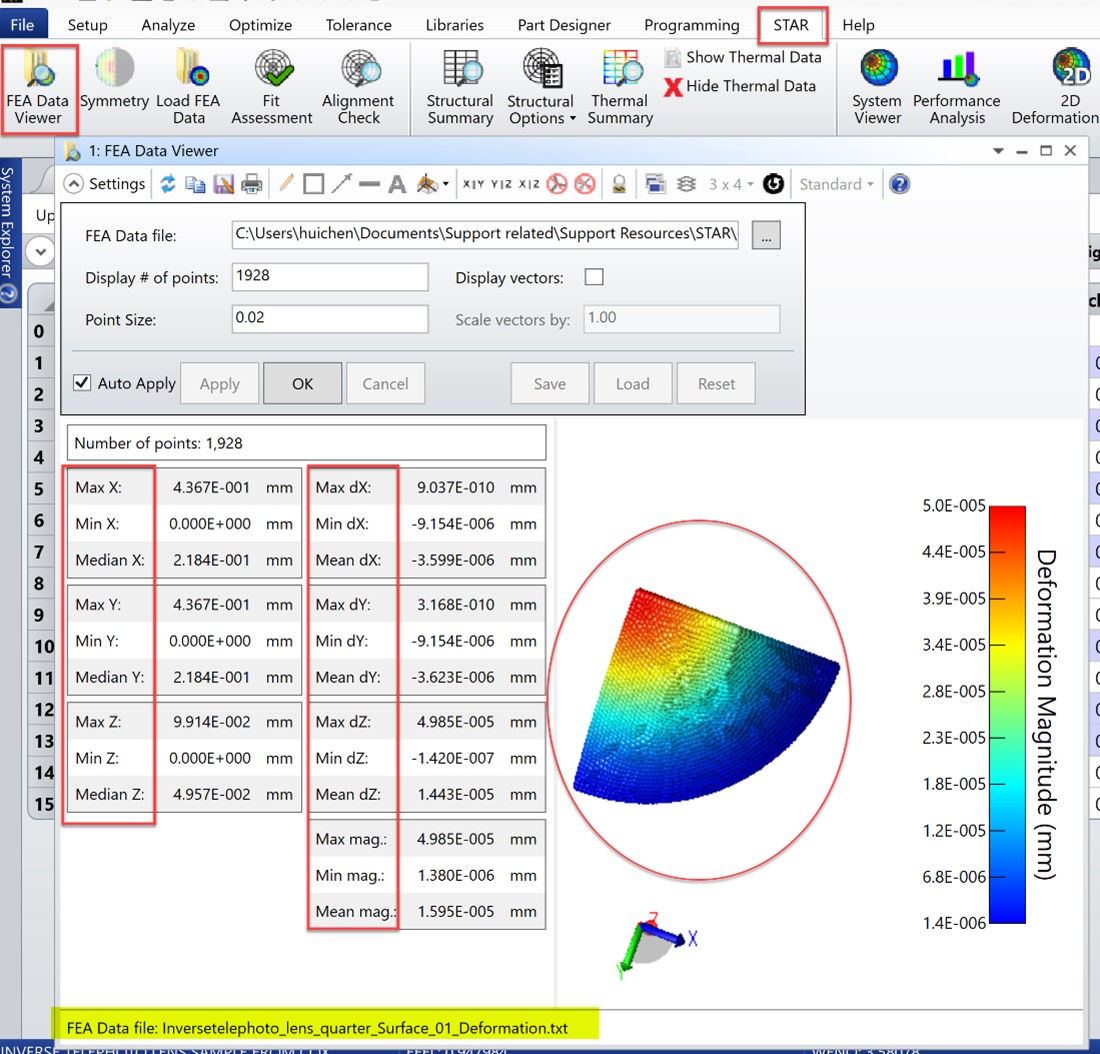Viewport: 1100px width, 1054px height.
Task: Click the XYZ orientation axes indicator
Action: (x=656, y=944)
